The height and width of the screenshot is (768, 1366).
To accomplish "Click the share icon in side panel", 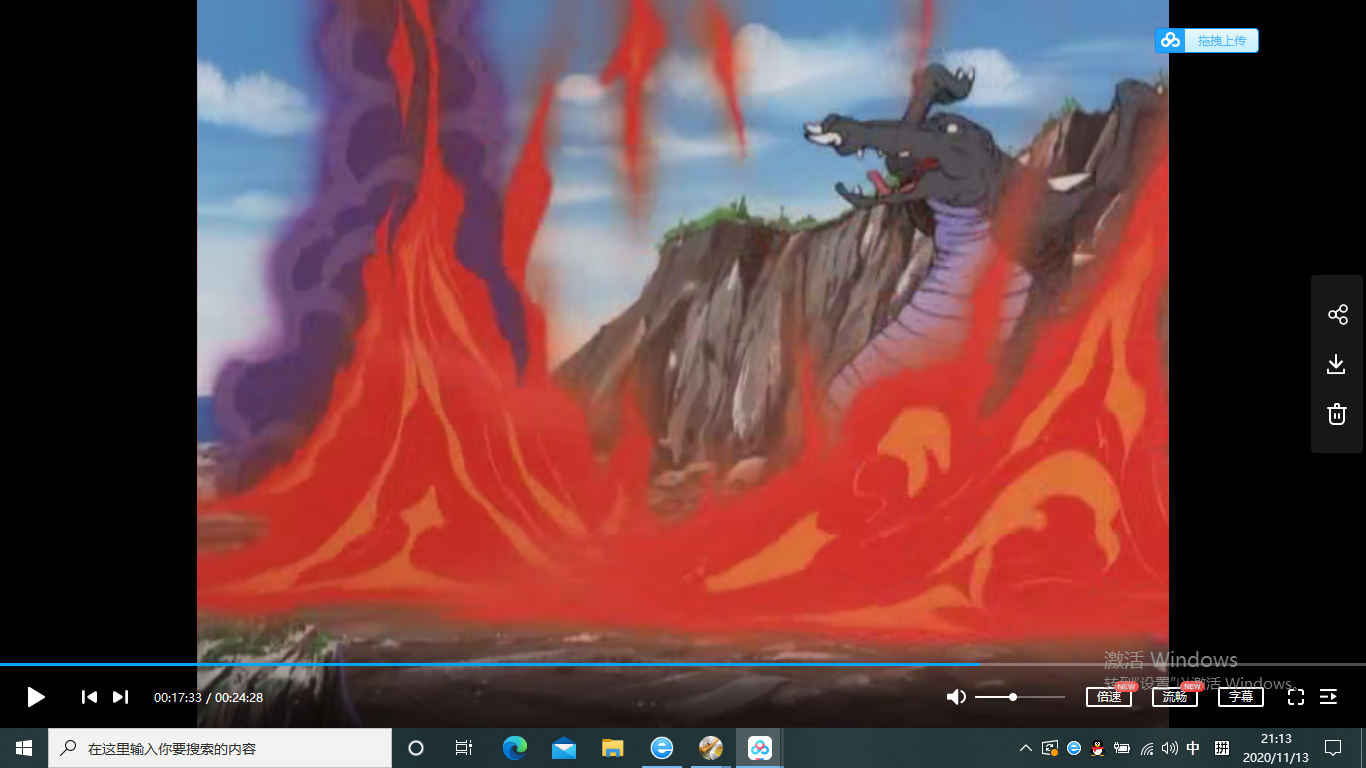I will tap(1337, 315).
